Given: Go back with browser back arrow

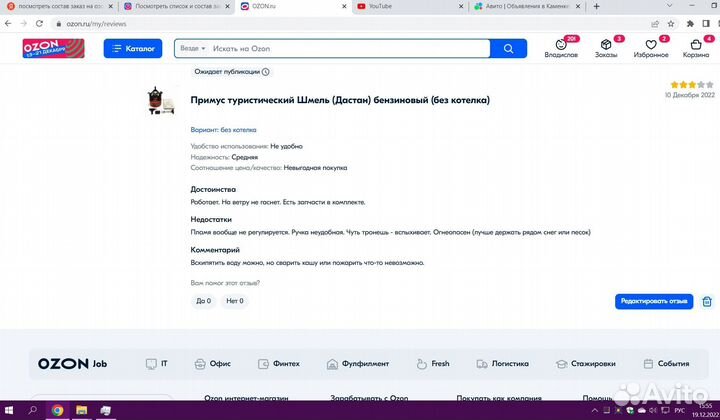Looking at the screenshot, I should [x=8, y=23].
